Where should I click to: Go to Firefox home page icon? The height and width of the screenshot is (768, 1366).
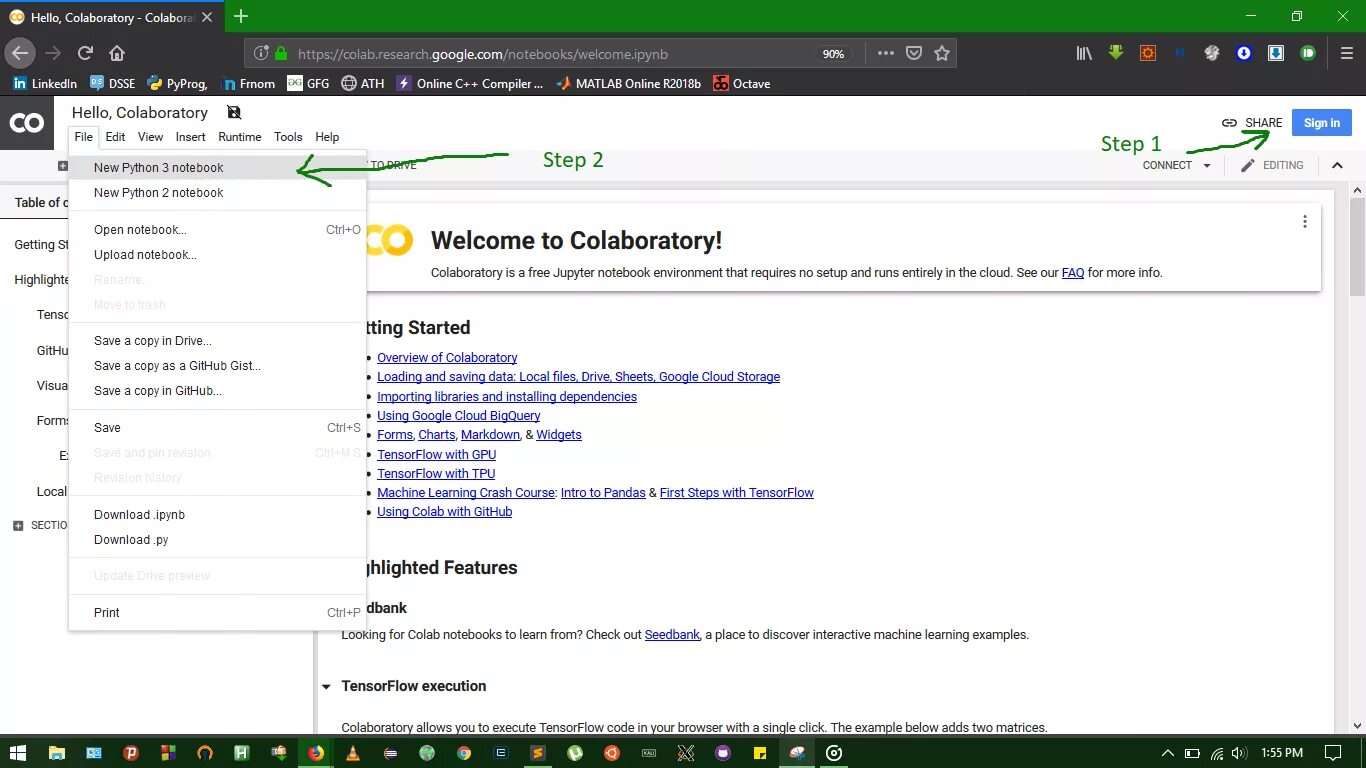point(117,53)
